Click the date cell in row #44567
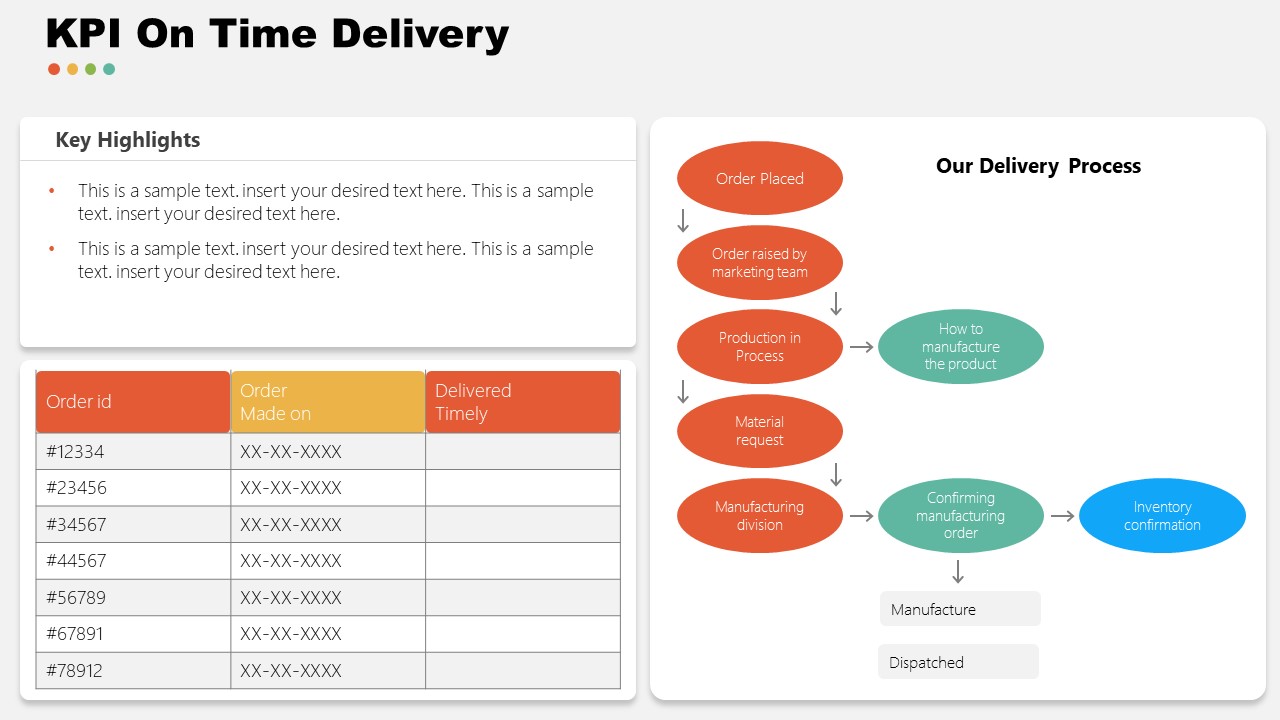 click(328, 561)
